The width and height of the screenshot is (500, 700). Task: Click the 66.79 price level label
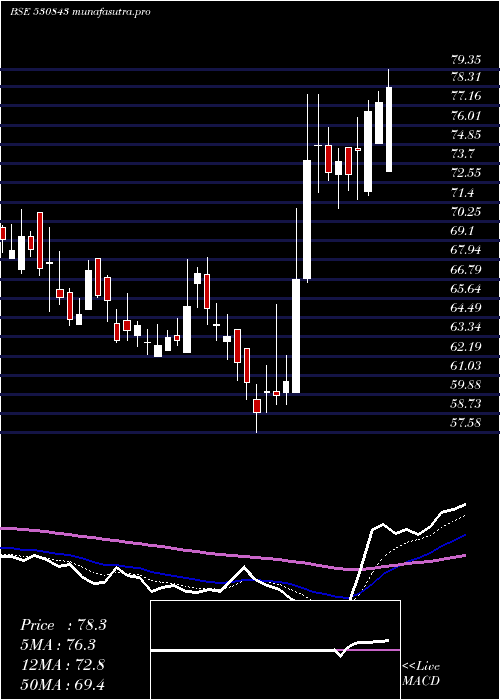465,269
